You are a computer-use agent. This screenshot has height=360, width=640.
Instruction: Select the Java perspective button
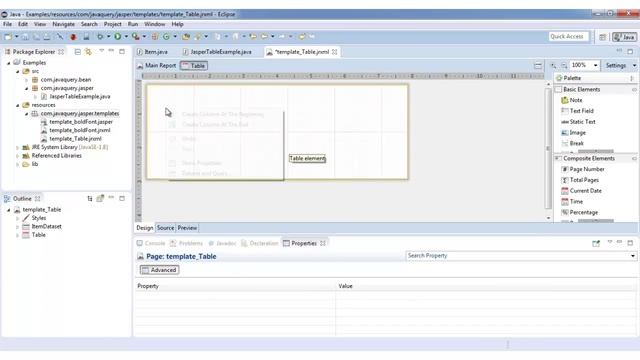[x=624, y=37]
